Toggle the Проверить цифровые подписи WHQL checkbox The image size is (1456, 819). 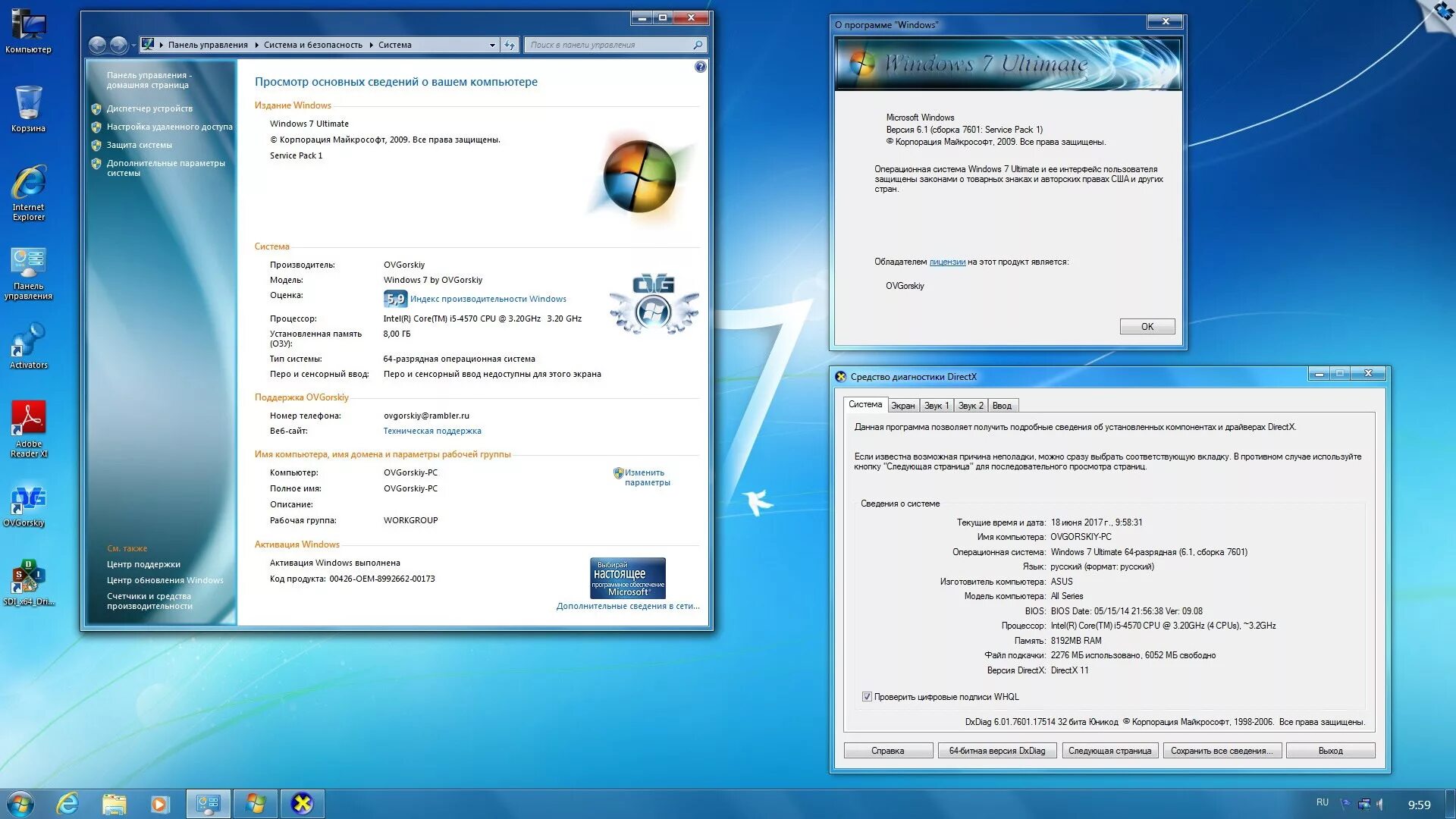pos(867,696)
